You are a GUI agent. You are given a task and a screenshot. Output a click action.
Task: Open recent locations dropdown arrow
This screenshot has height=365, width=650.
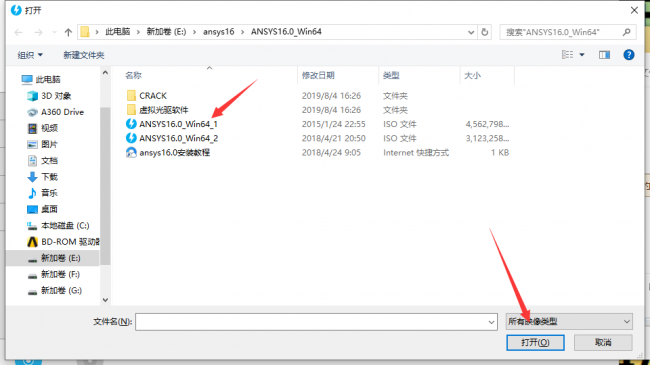(x=54, y=32)
